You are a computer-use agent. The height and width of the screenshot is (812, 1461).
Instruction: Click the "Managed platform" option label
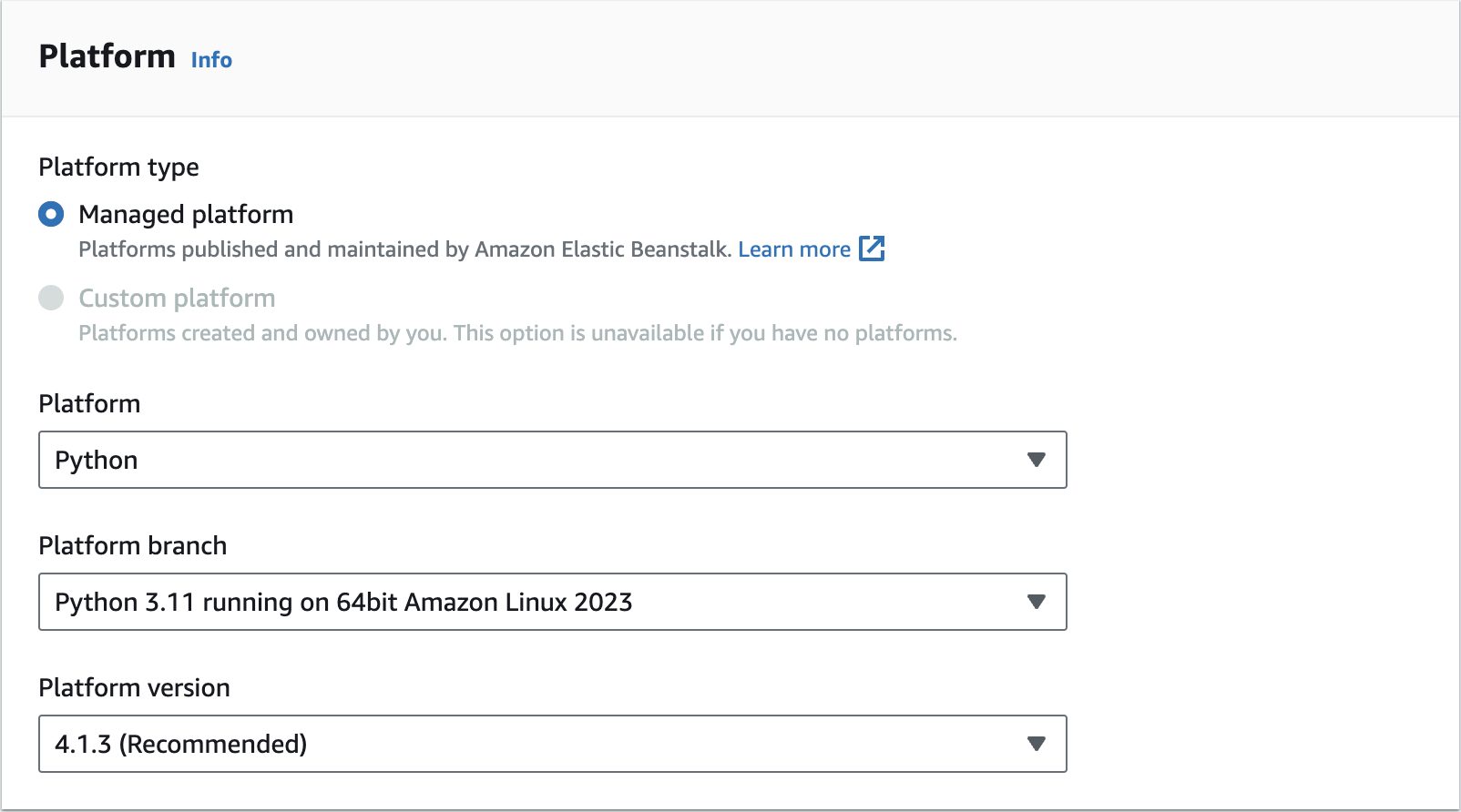(x=186, y=215)
